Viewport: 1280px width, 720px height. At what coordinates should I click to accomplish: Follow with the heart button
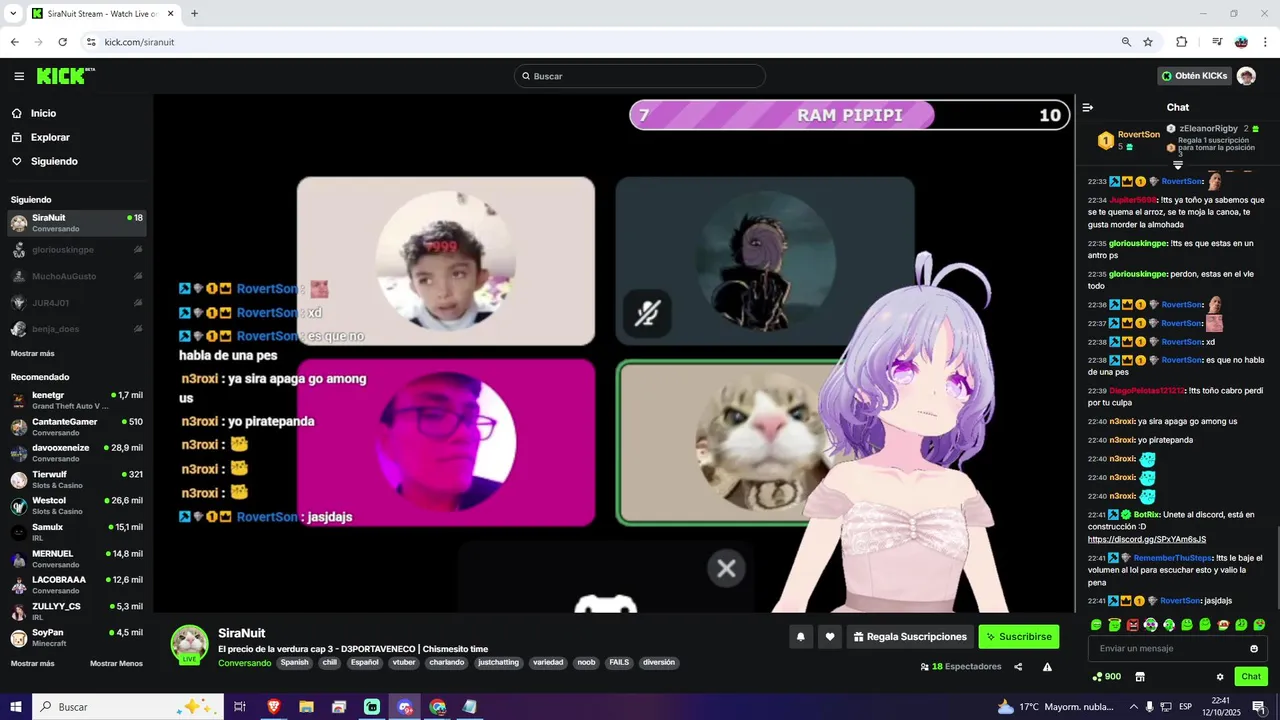coord(829,636)
